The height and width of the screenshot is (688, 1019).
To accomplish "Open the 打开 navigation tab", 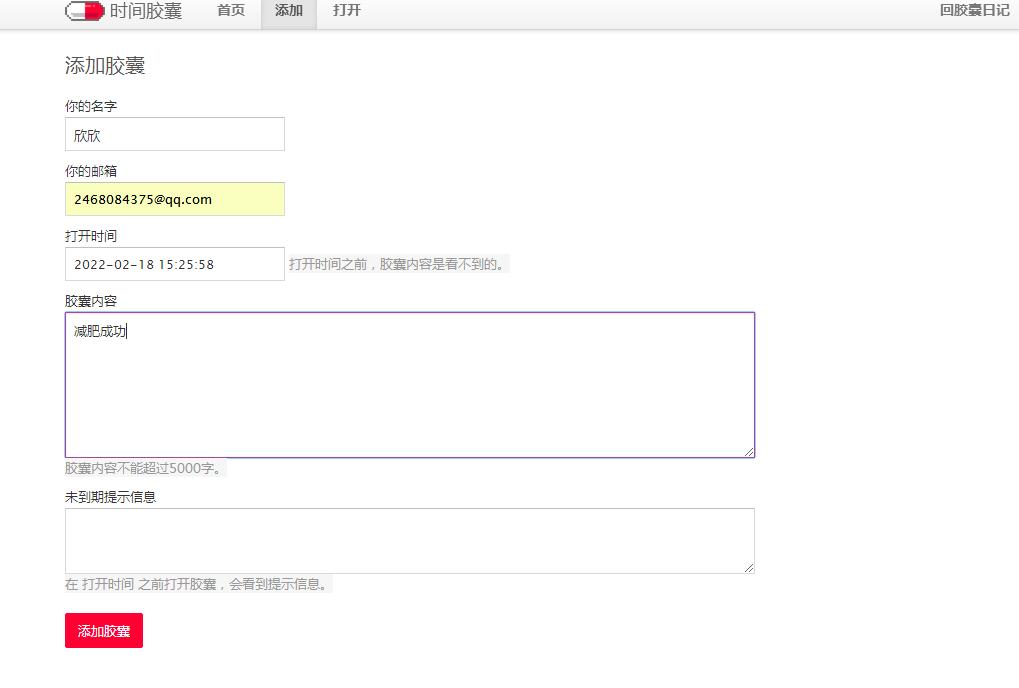I will [x=347, y=11].
